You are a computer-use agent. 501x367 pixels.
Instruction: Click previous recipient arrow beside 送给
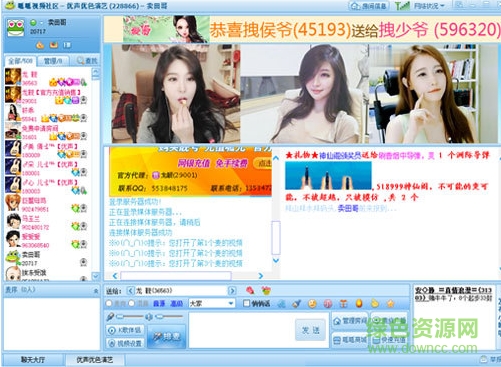point(131,291)
